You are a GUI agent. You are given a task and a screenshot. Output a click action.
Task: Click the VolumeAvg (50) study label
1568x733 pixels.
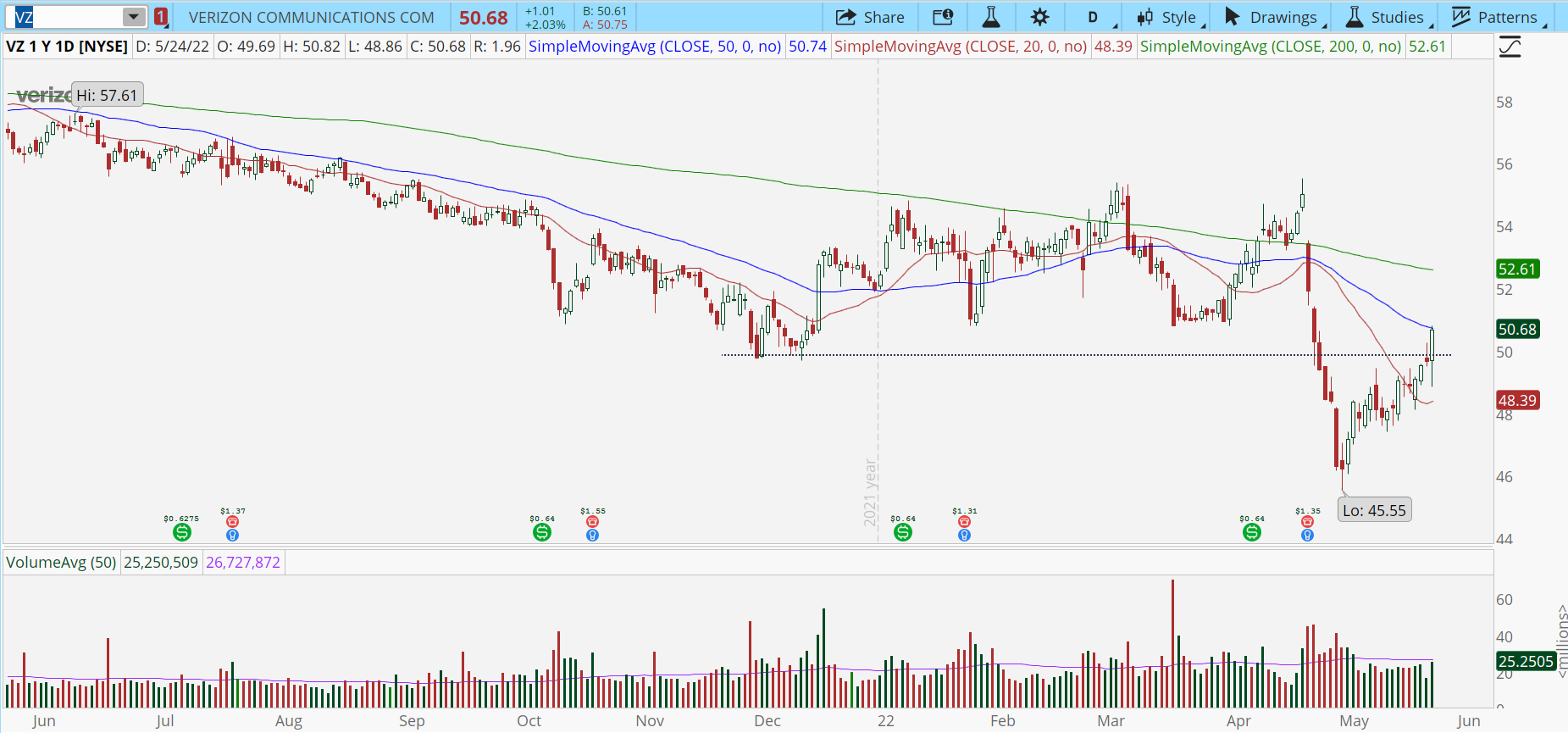click(61, 563)
